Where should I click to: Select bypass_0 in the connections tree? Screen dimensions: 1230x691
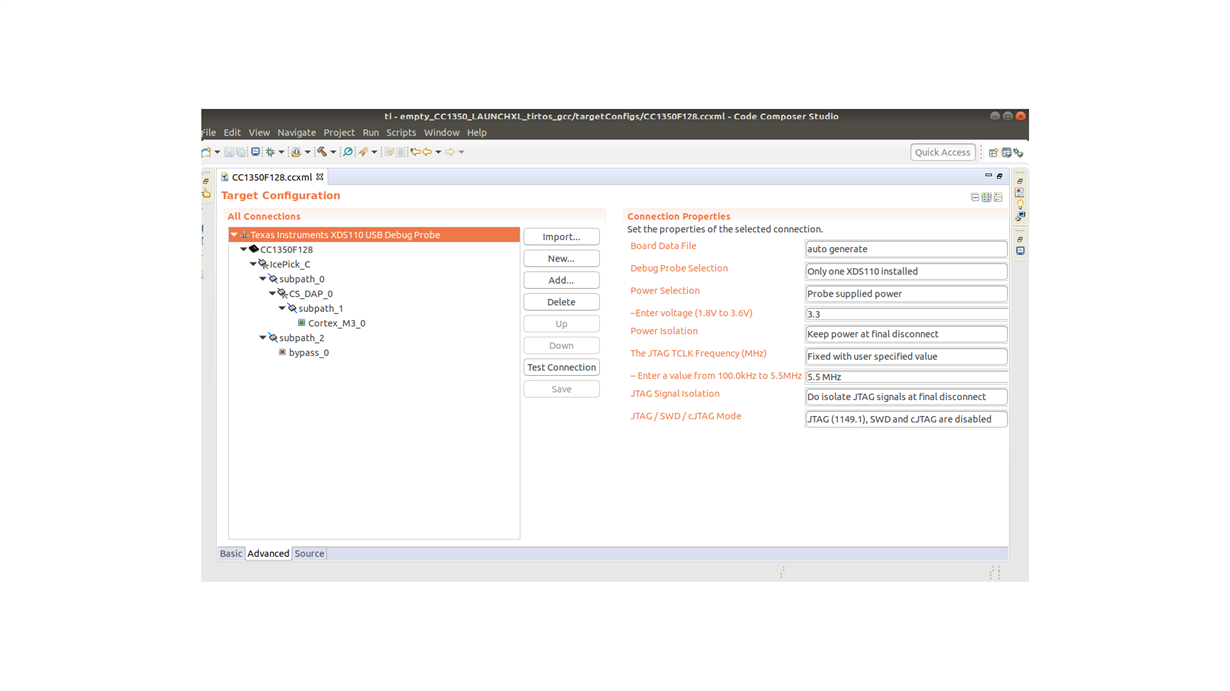[308, 352]
